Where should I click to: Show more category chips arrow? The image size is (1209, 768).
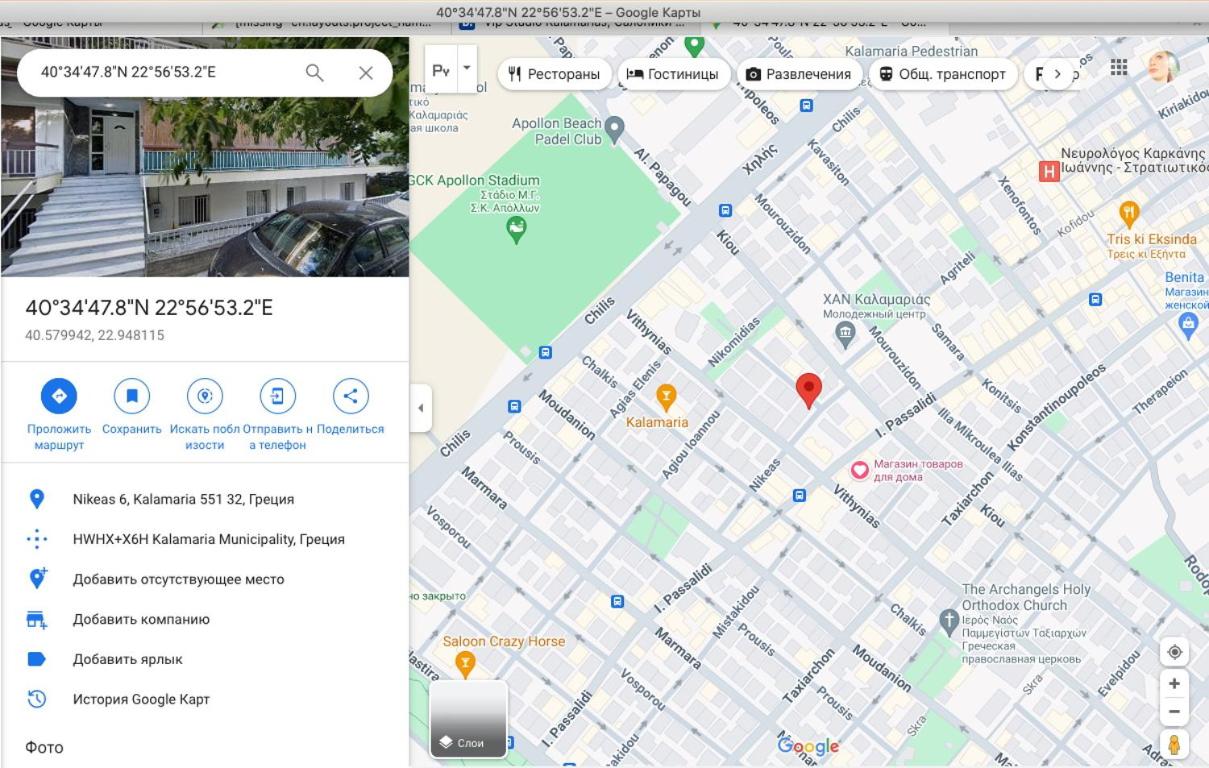point(1057,74)
